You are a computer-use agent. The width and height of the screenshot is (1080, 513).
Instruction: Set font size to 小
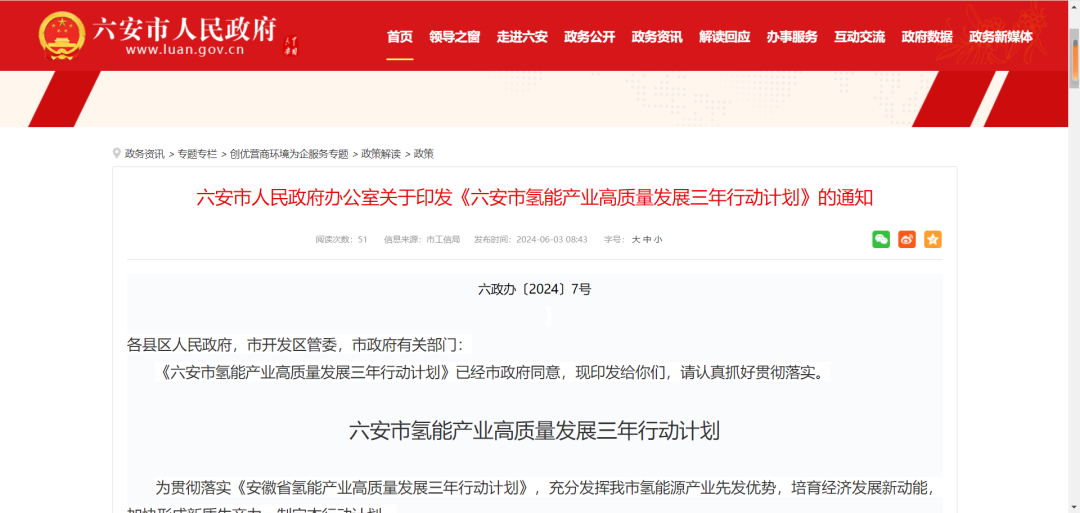click(658, 240)
